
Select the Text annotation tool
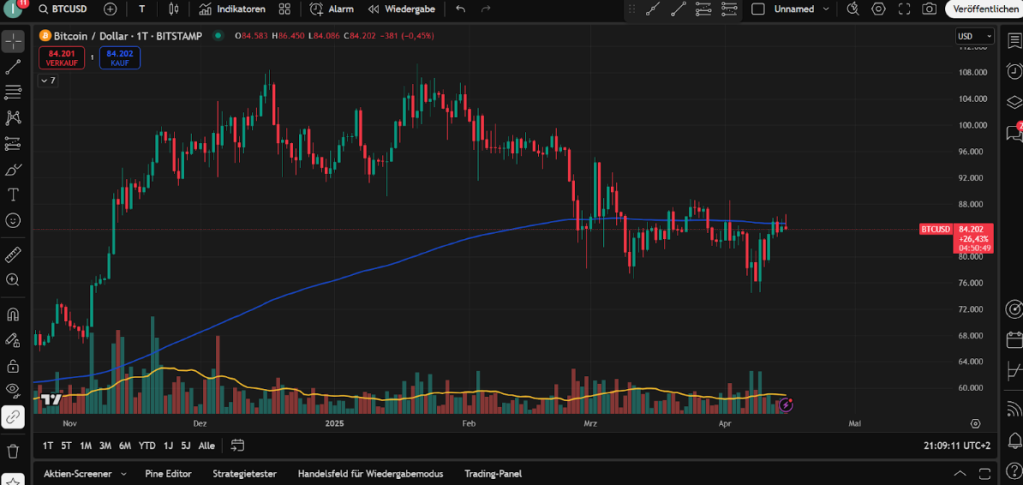(x=13, y=195)
